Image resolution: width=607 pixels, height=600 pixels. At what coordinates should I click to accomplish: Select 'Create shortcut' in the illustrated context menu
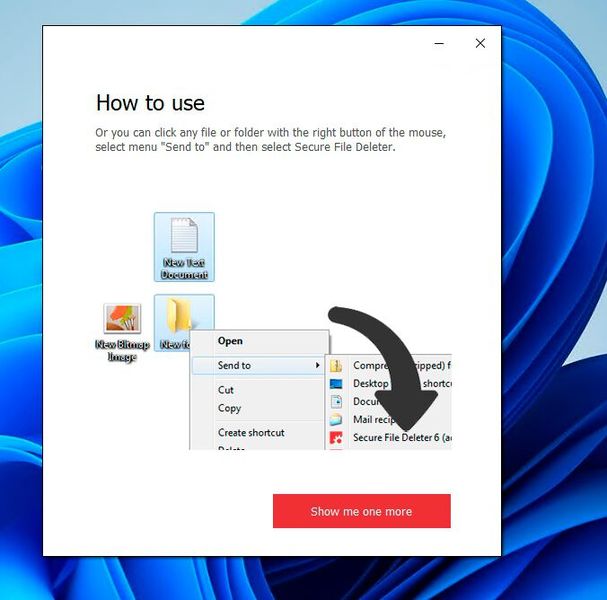point(251,432)
